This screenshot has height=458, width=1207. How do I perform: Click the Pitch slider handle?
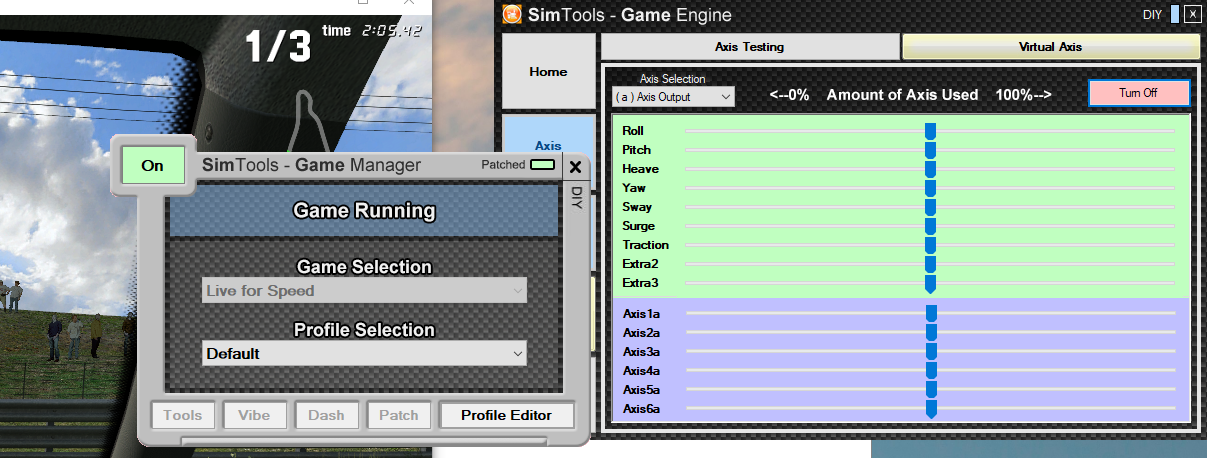click(931, 150)
